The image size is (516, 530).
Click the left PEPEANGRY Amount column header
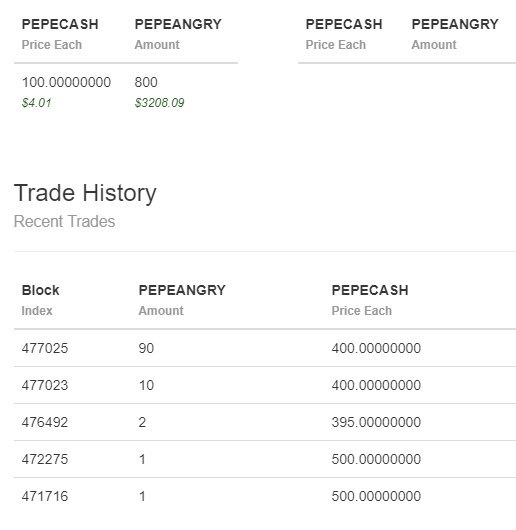click(178, 34)
